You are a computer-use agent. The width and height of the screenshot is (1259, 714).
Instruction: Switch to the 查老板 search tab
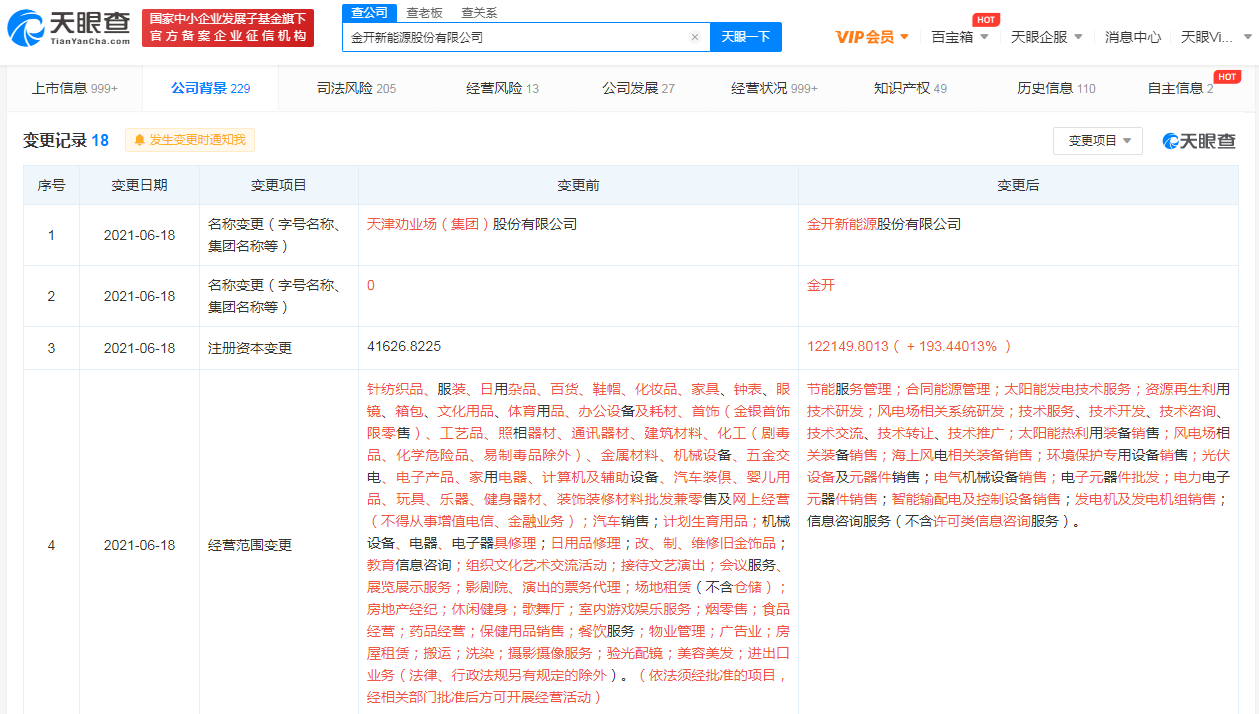424,12
